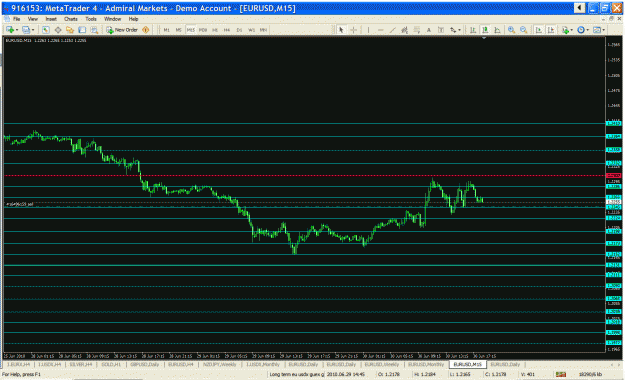Switch chart to D1 timeframe

pyautogui.click(x=239, y=30)
